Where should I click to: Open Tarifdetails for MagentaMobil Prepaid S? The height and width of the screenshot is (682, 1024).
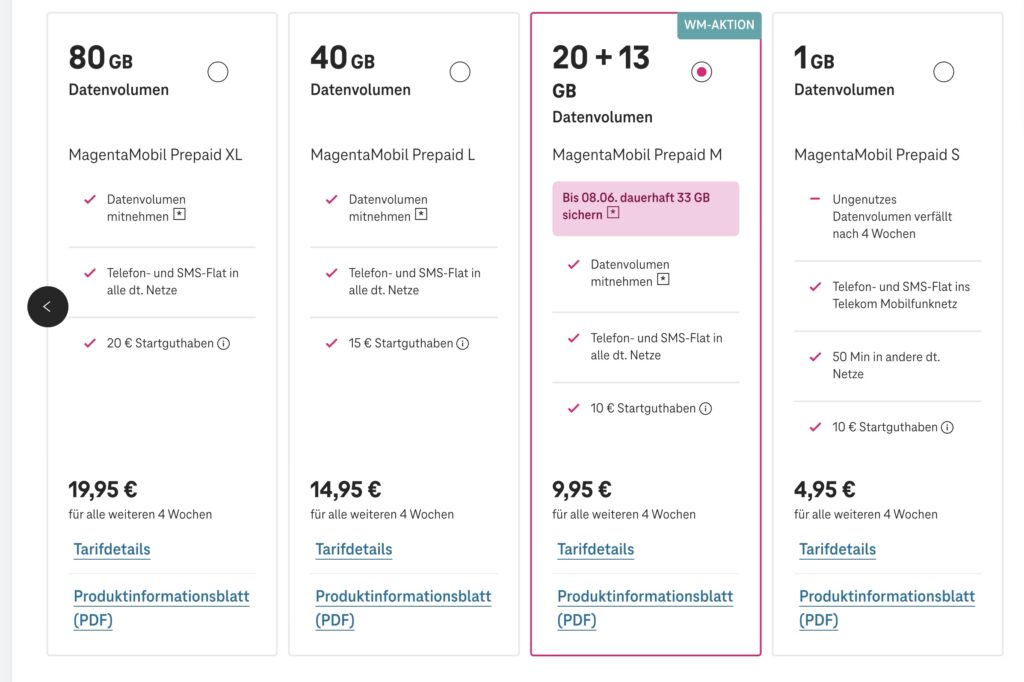coord(837,549)
